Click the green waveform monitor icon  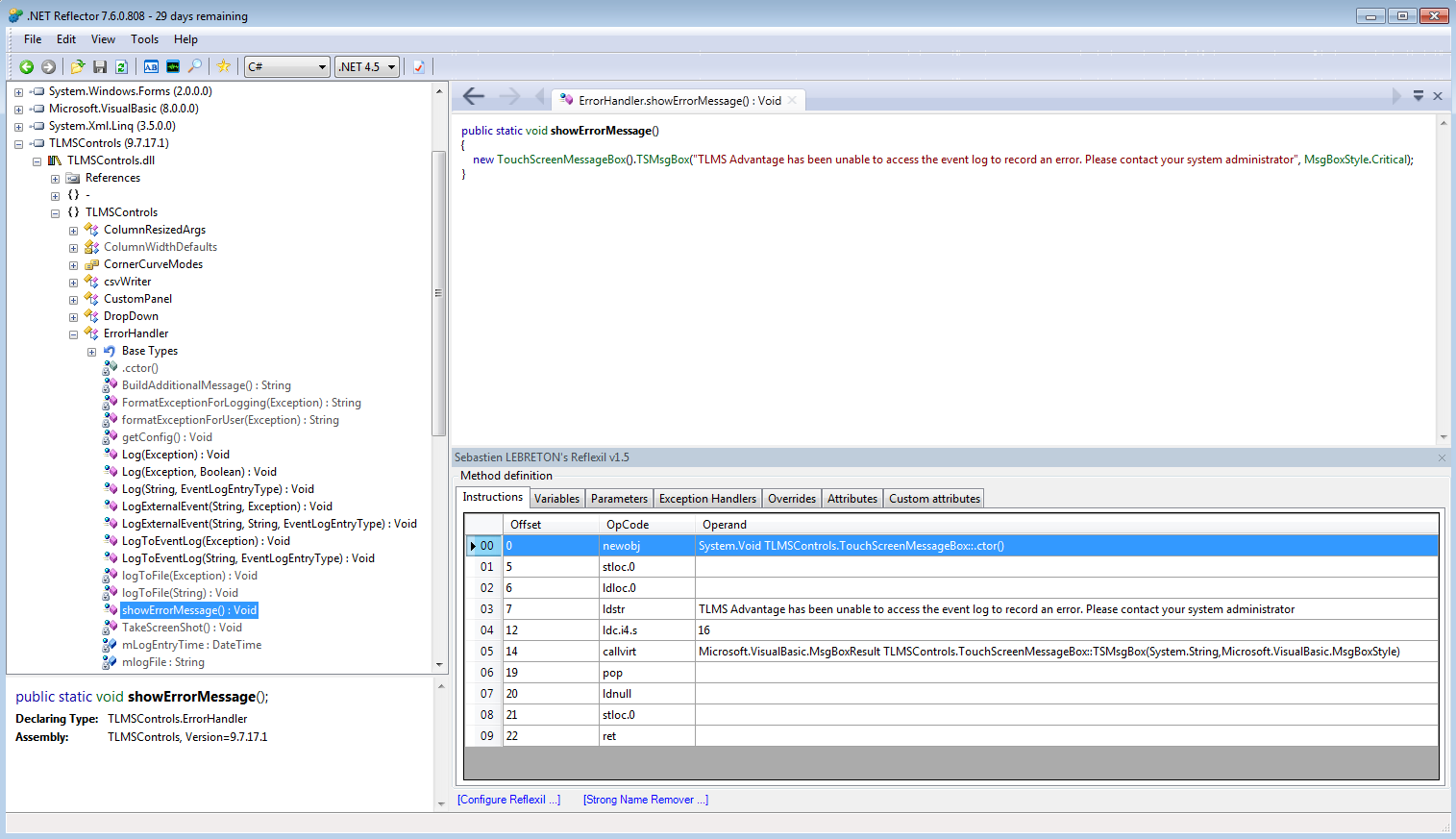tap(173, 67)
